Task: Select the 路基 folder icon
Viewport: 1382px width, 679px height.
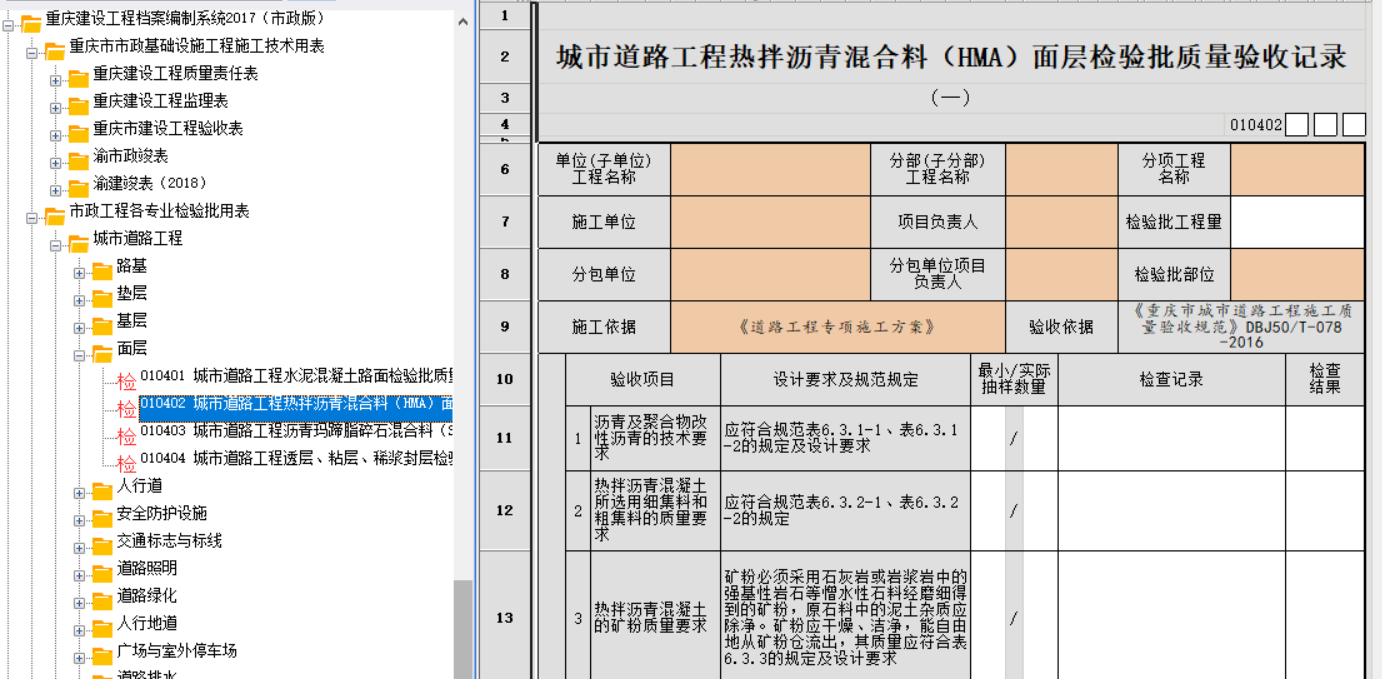Action: (x=102, y=270)
